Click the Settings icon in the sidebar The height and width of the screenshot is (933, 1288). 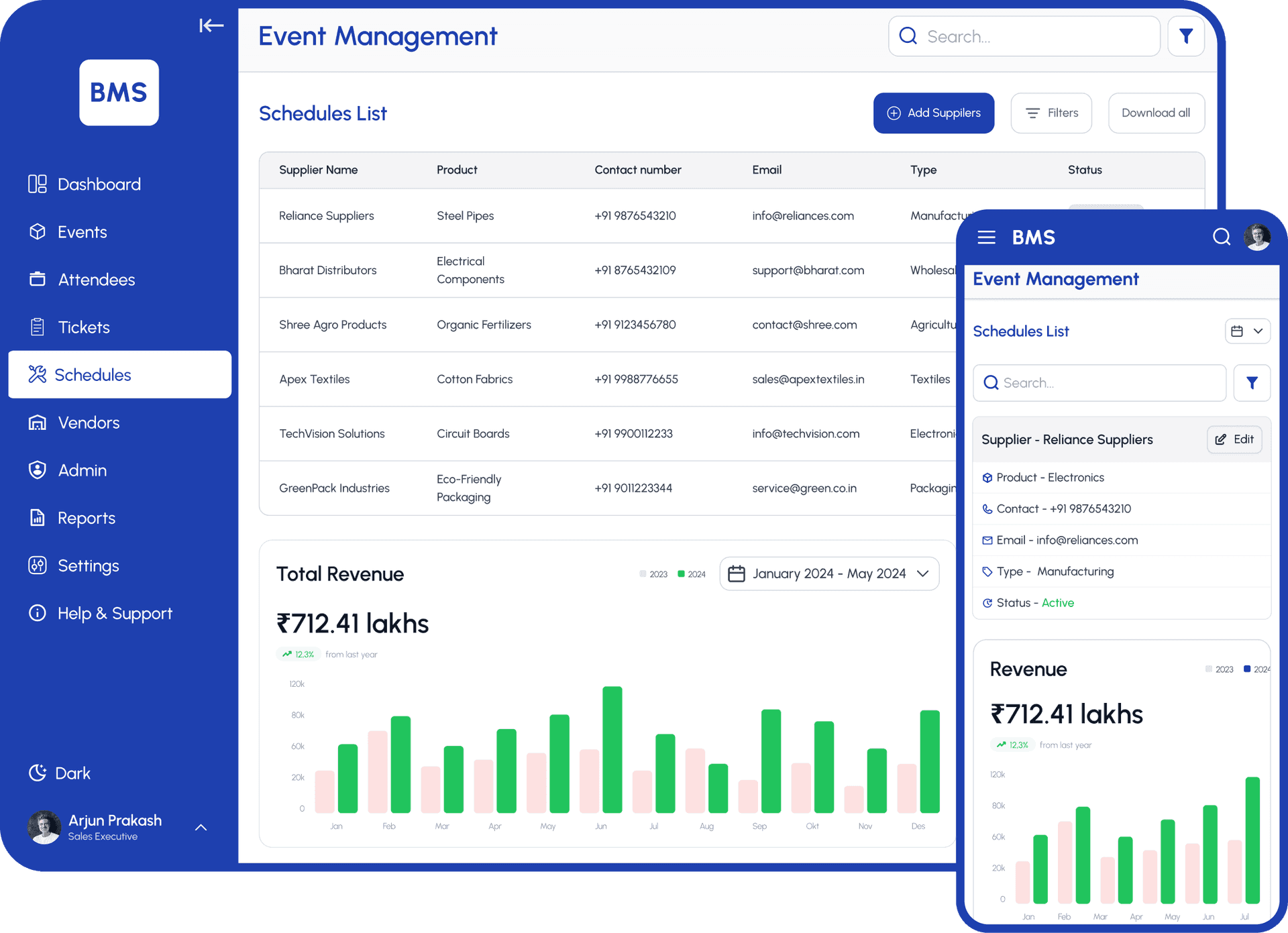[38, 565]
